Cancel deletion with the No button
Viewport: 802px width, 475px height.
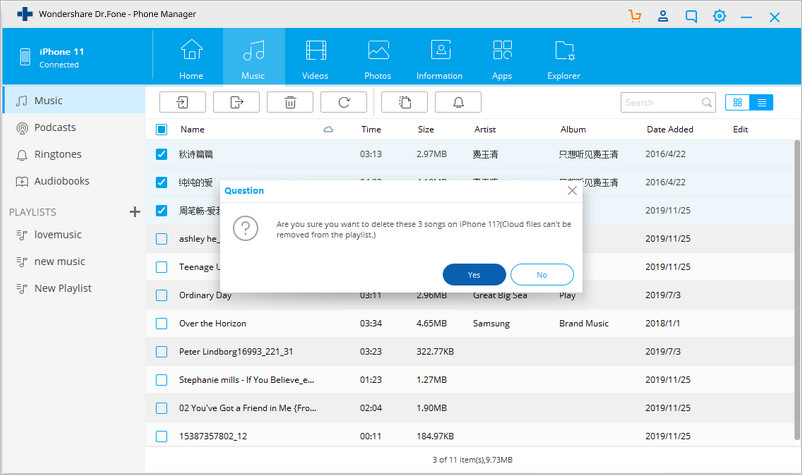(x=542, y=275)
